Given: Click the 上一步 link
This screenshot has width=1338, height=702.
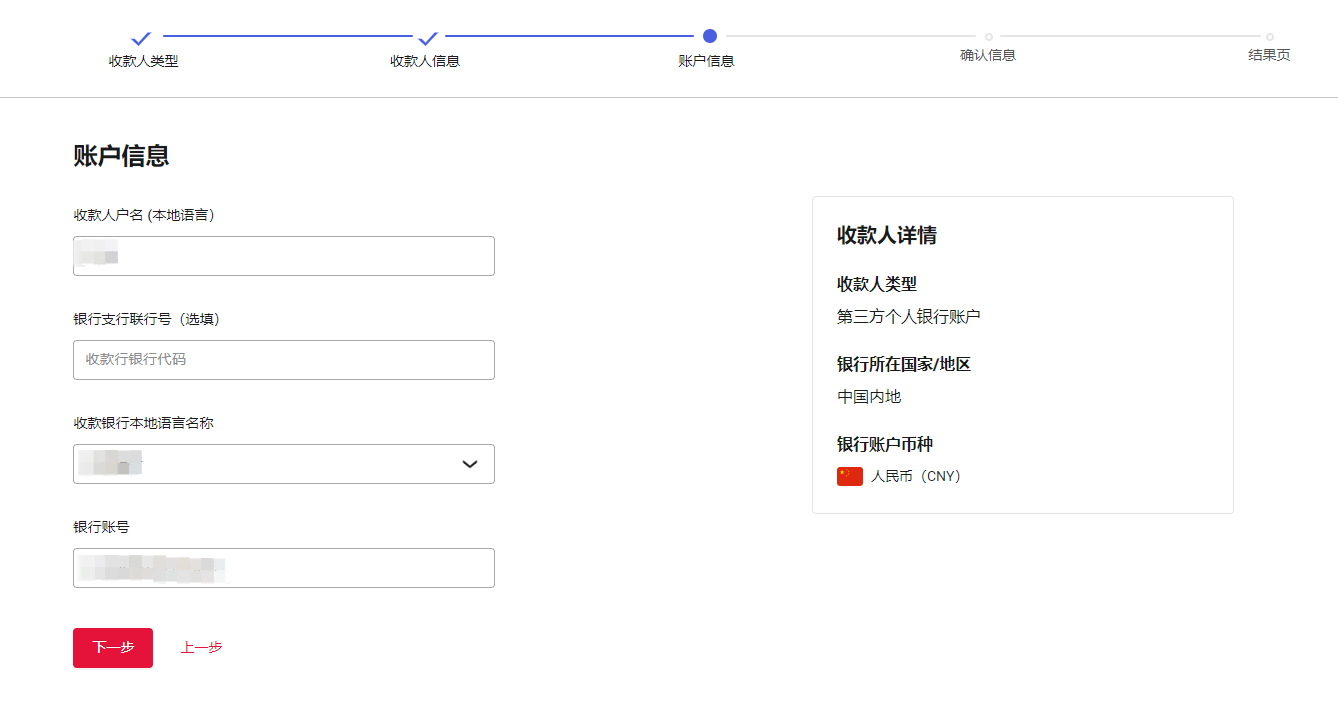Looking at the screenshot, I should [201, 647].
